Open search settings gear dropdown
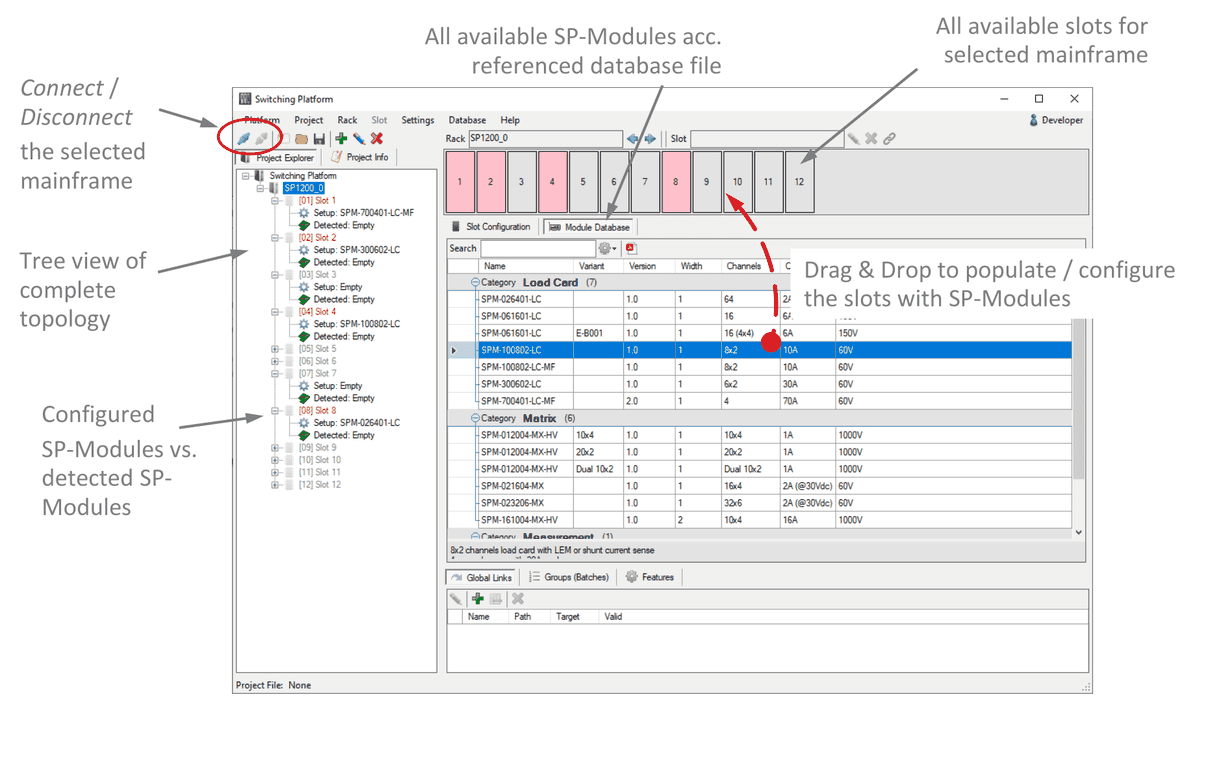Image resolution: width=1223 pixels, height=766 pixels. tap(607, 248)
